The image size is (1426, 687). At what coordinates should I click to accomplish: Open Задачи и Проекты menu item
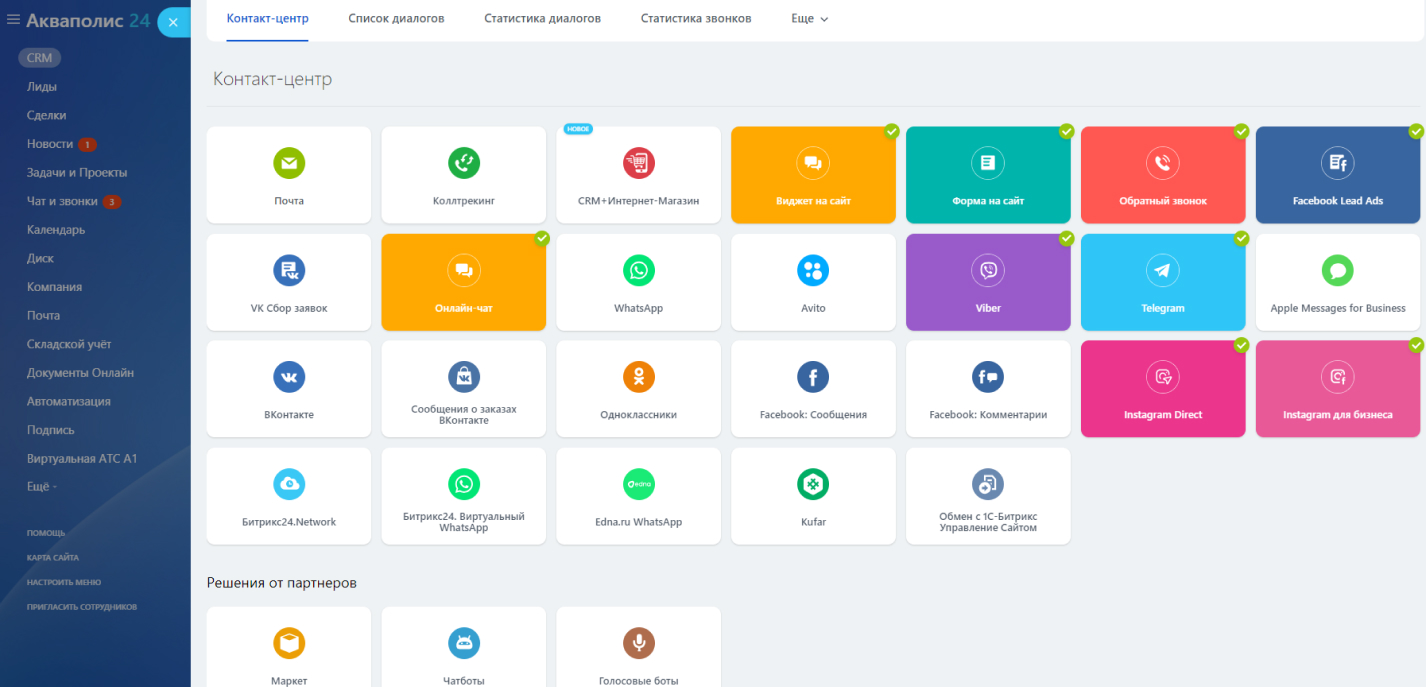pos(77,173)
